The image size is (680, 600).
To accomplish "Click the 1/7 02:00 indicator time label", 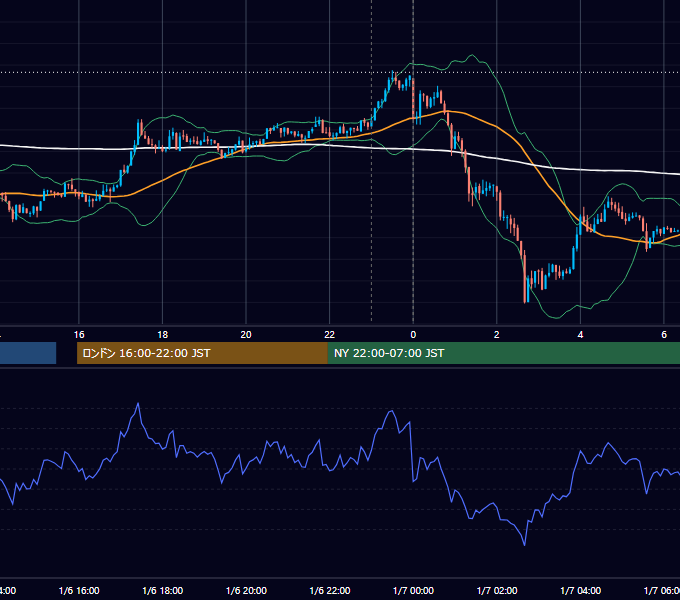I will tap(497, 591).
